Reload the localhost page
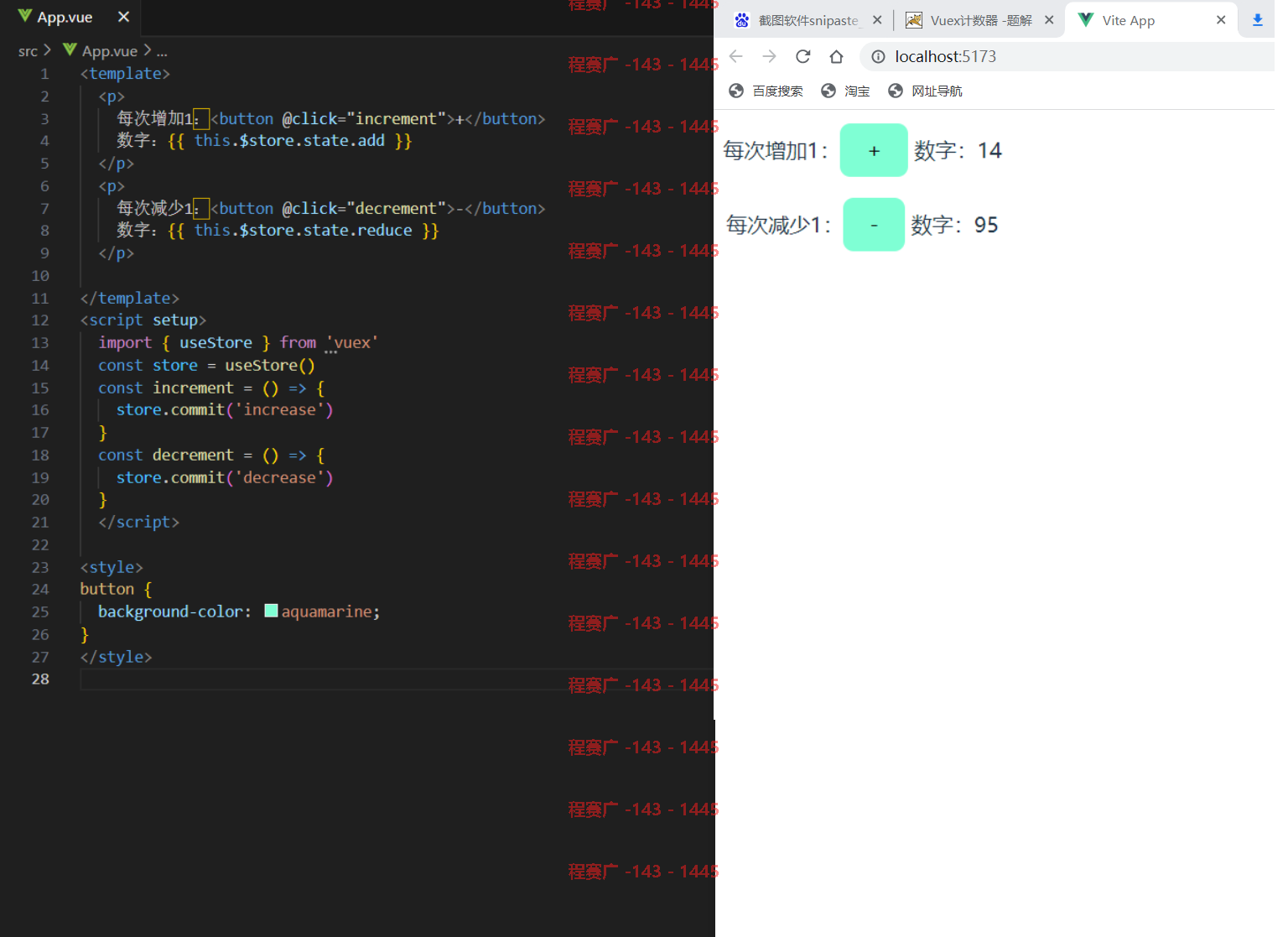Image resolution: width=1288 pixels, height=937 pixels. [x=803, y=56]
